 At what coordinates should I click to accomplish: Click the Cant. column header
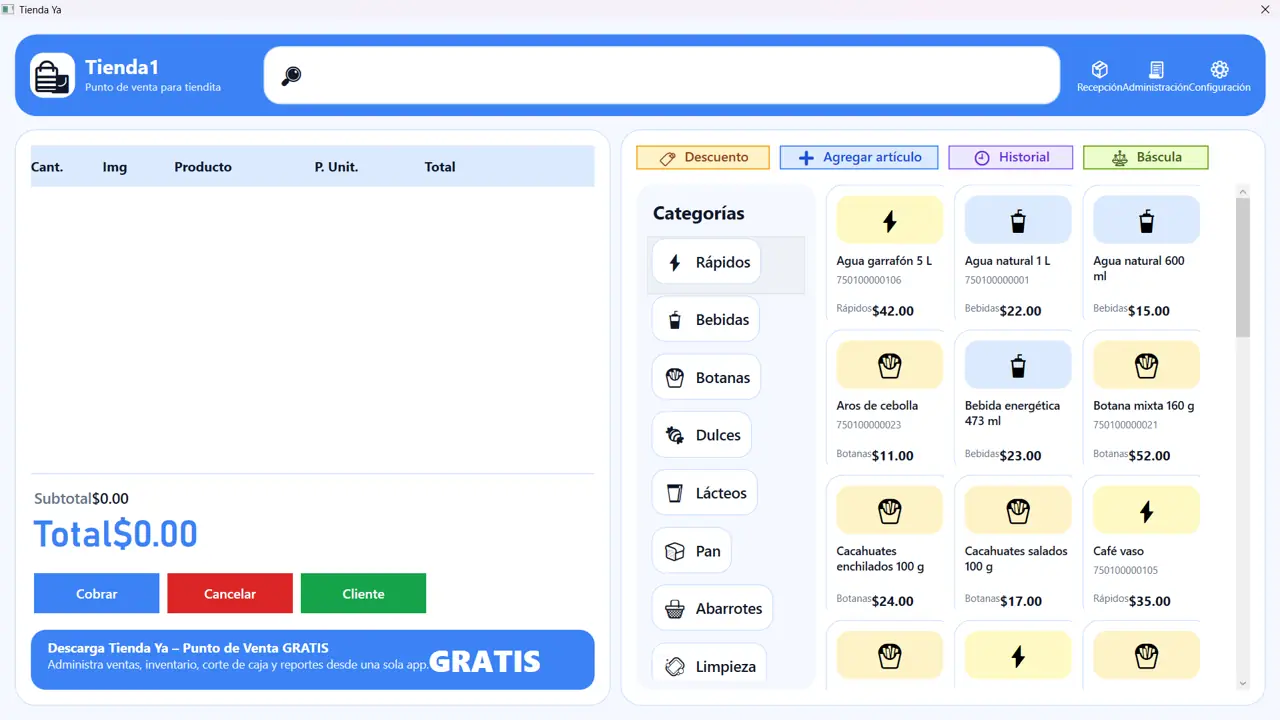47,167
